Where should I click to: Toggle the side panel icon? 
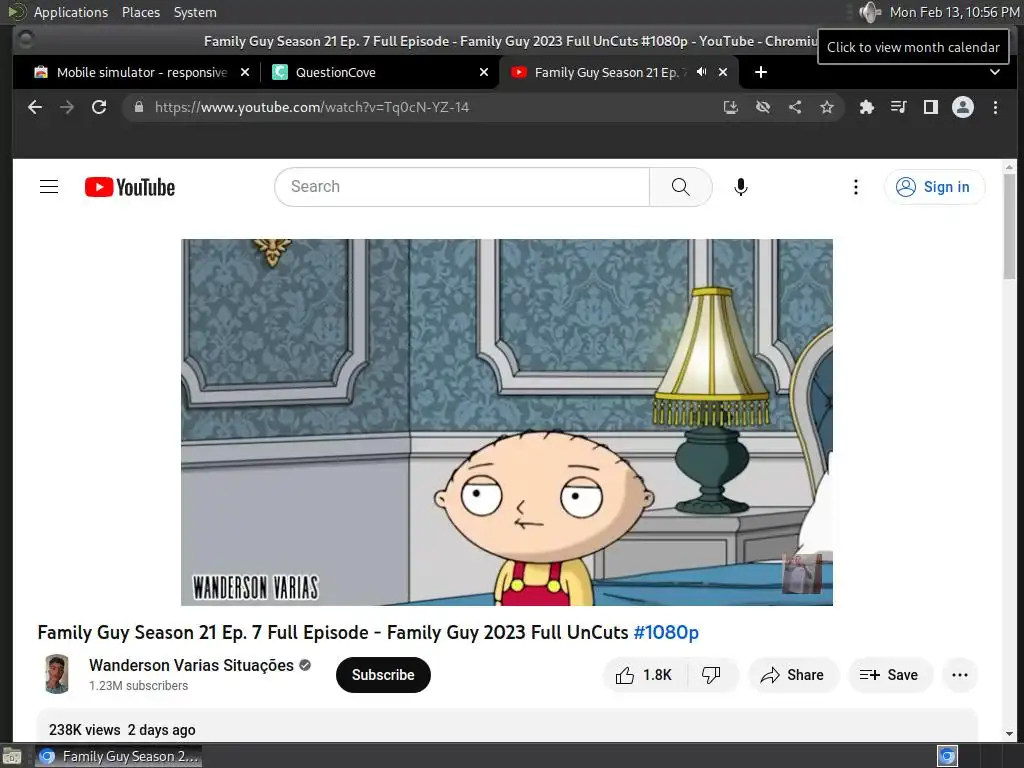(931, 107)
